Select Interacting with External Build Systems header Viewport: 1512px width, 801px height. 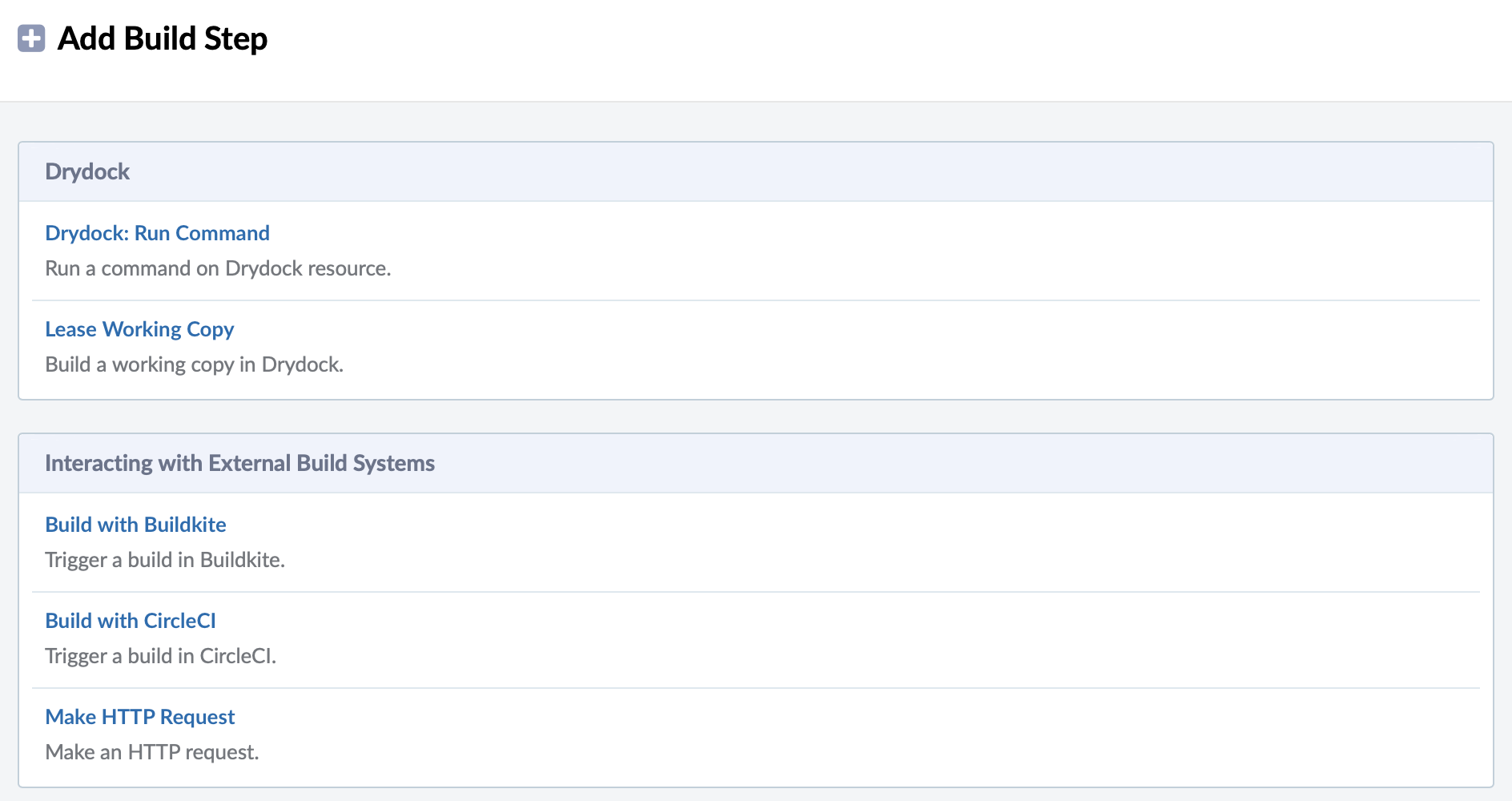[239, 463]
